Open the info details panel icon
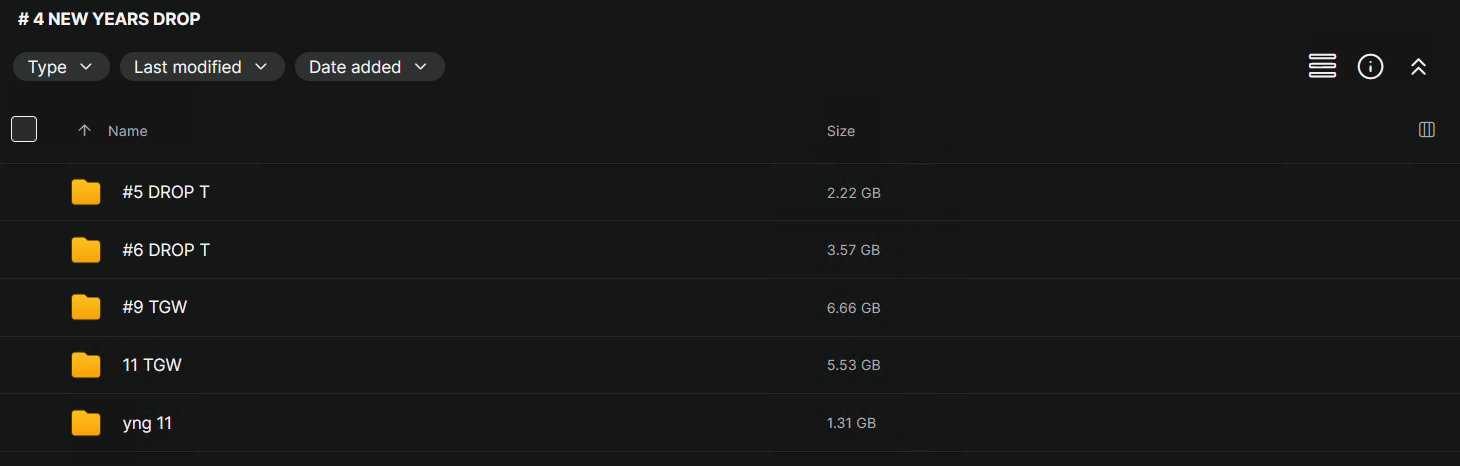 pyautogui.click(x=1370, y=67)
